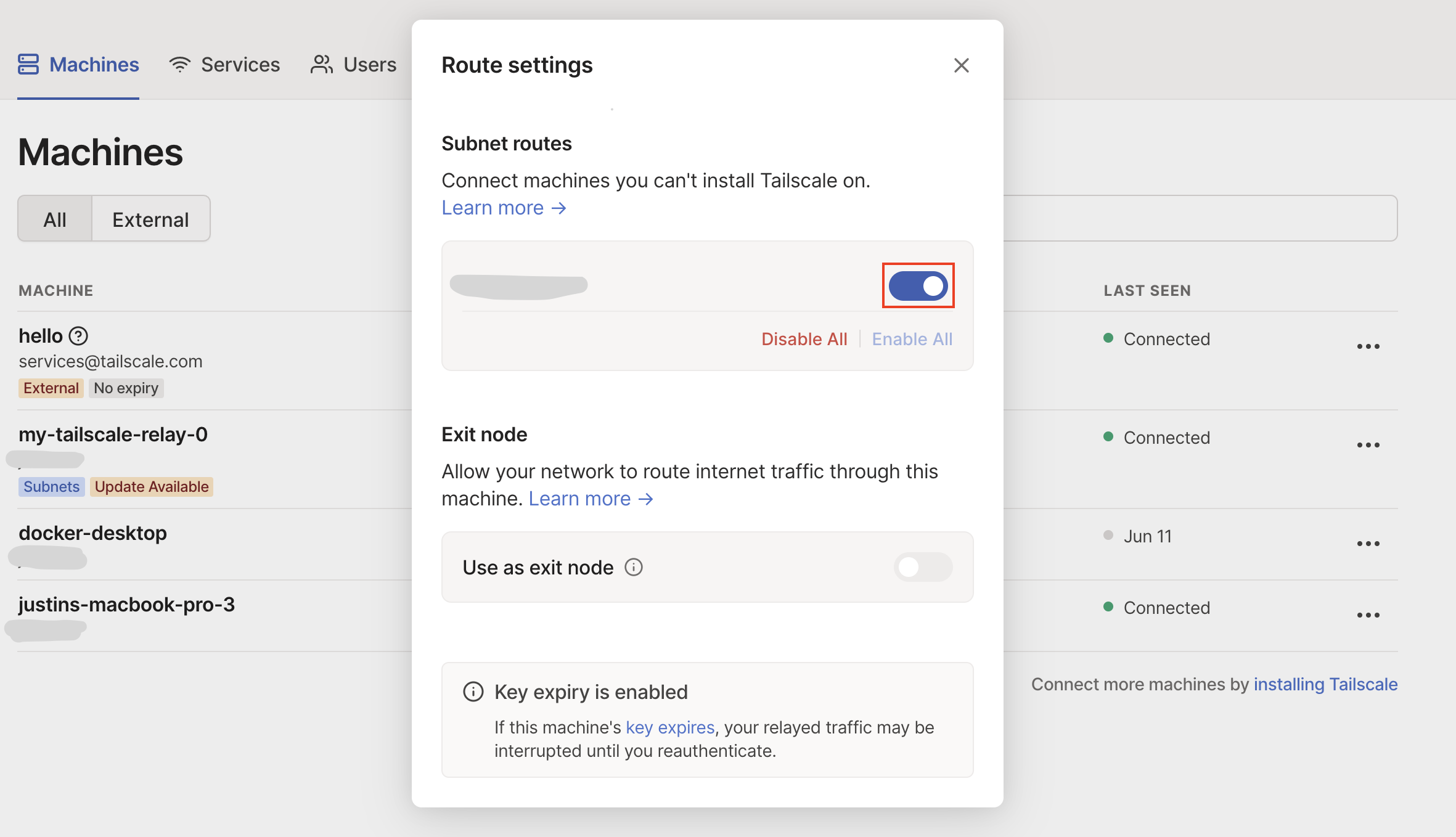The image size is (1456, 837).
Task: Click Disable All subnet routes
Action: click(804, 339)
